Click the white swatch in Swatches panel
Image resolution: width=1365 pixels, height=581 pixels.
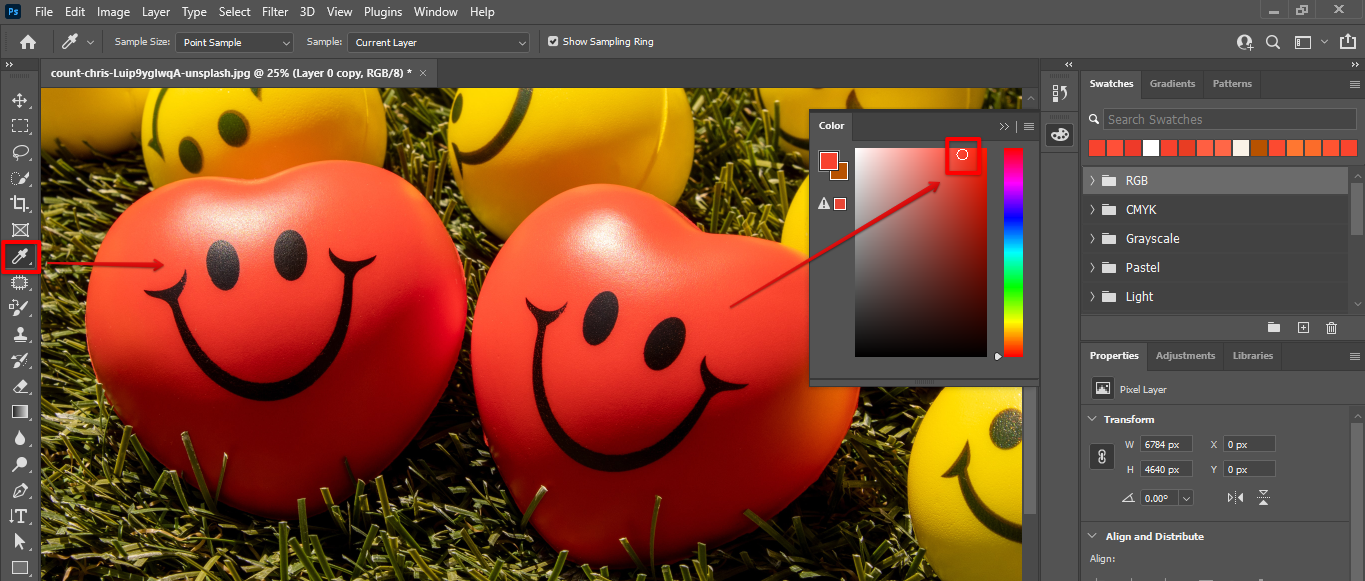point(1151,148)
